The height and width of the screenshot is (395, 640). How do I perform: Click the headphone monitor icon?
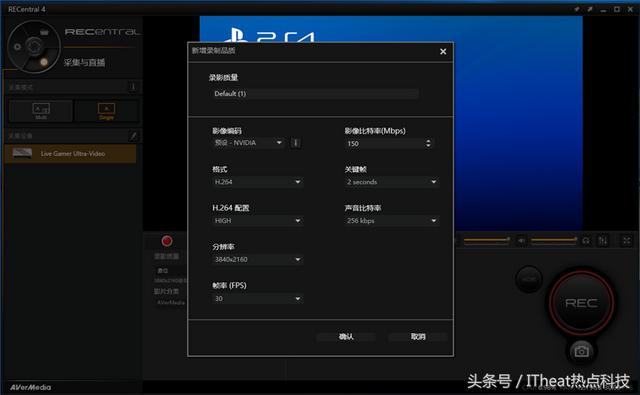click(586, 241)
